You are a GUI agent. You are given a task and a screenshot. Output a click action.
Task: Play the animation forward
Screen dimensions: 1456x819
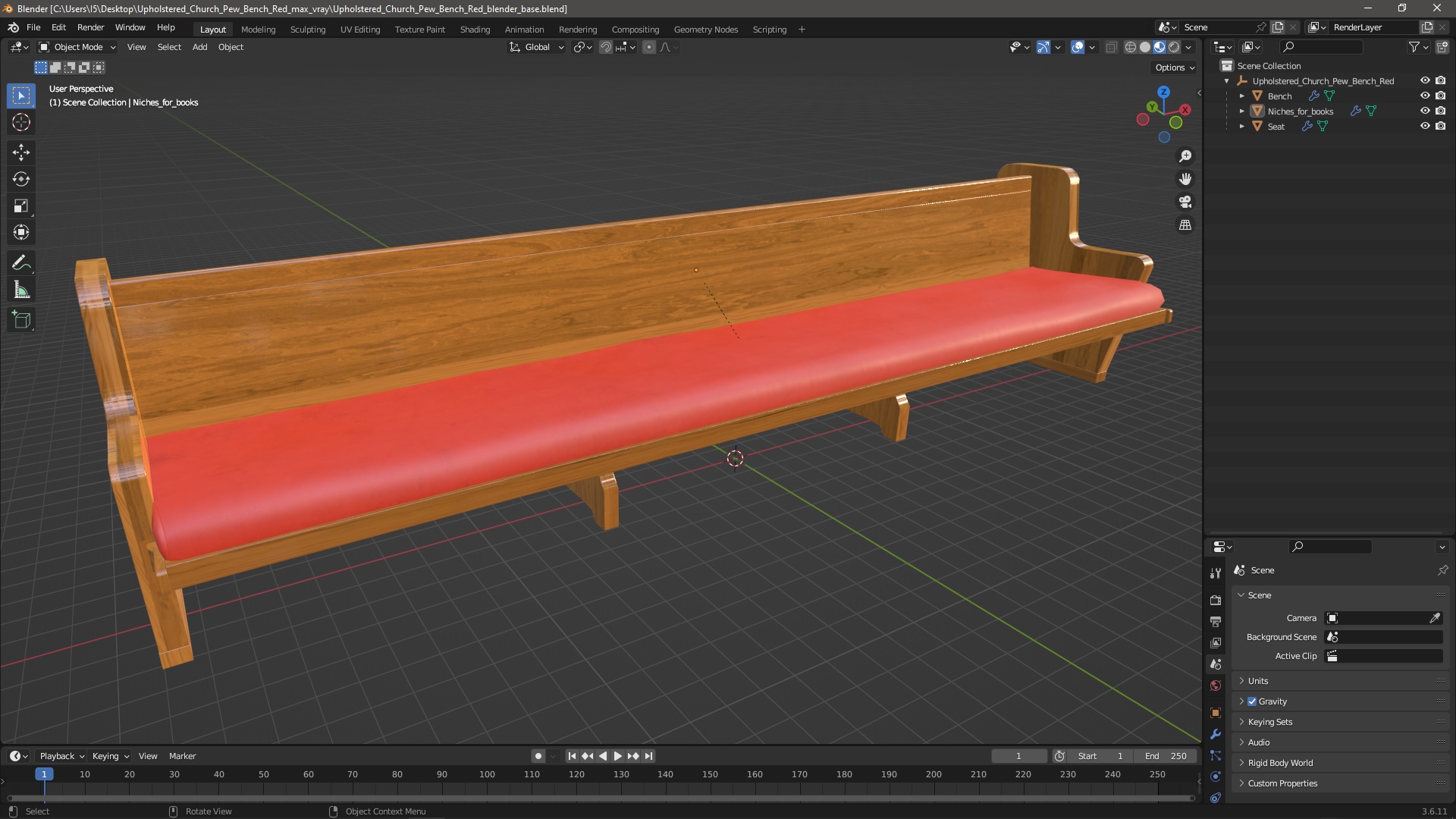coord(618,756)
